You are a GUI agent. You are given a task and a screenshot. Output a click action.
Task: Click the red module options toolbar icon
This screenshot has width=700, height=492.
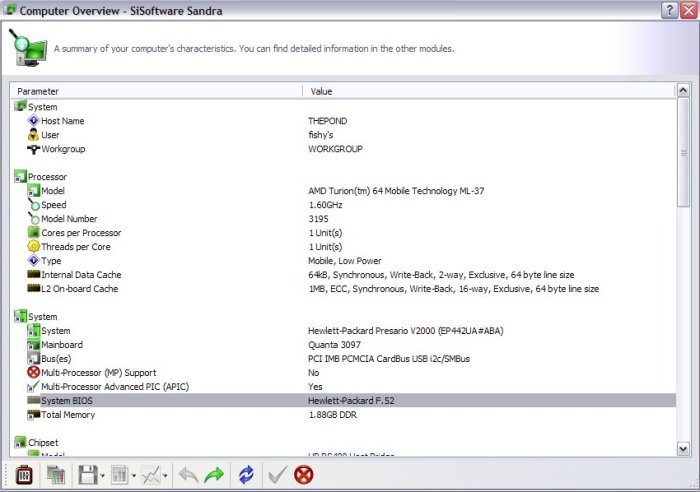pyautogui.click(x=24, y=475)
